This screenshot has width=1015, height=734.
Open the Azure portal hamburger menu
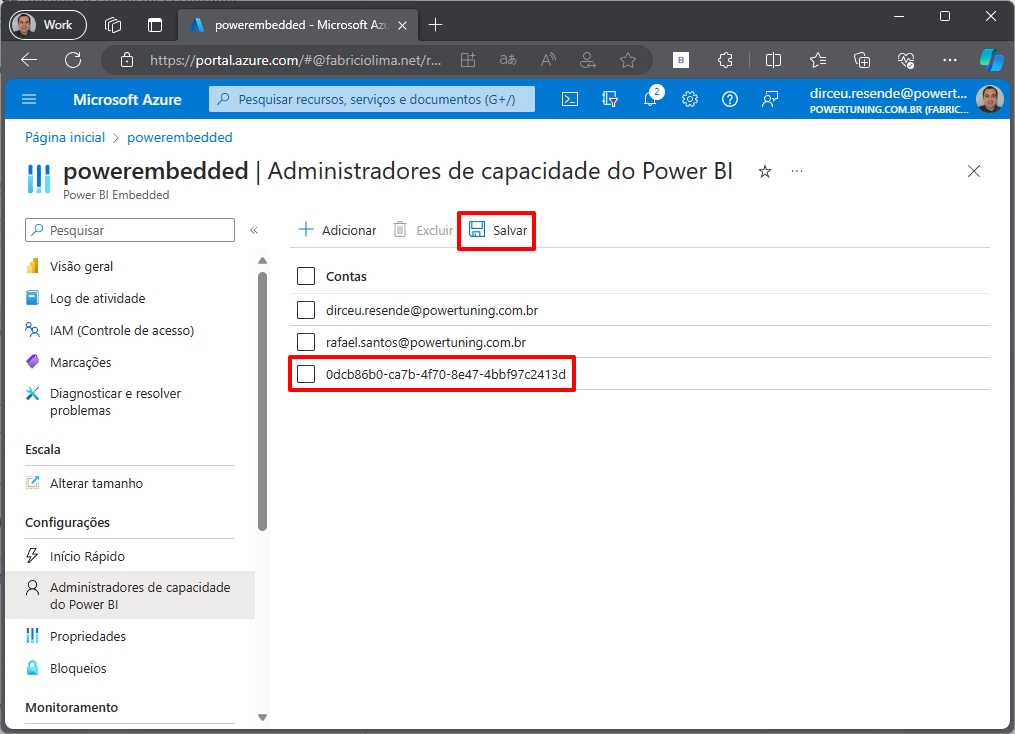pos(29,99)
